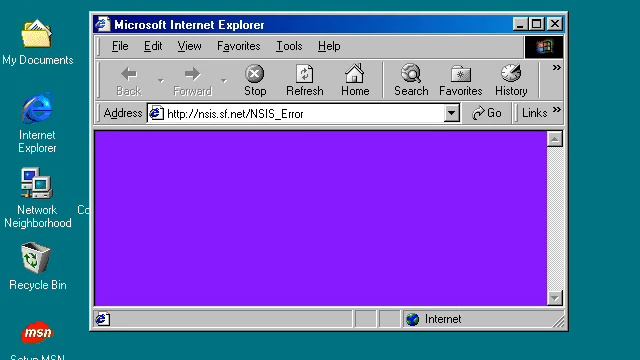The height and width of the screenshot is (360, 640).
Task: Click the Internet zone globe icon
Action: pos(413,319)
